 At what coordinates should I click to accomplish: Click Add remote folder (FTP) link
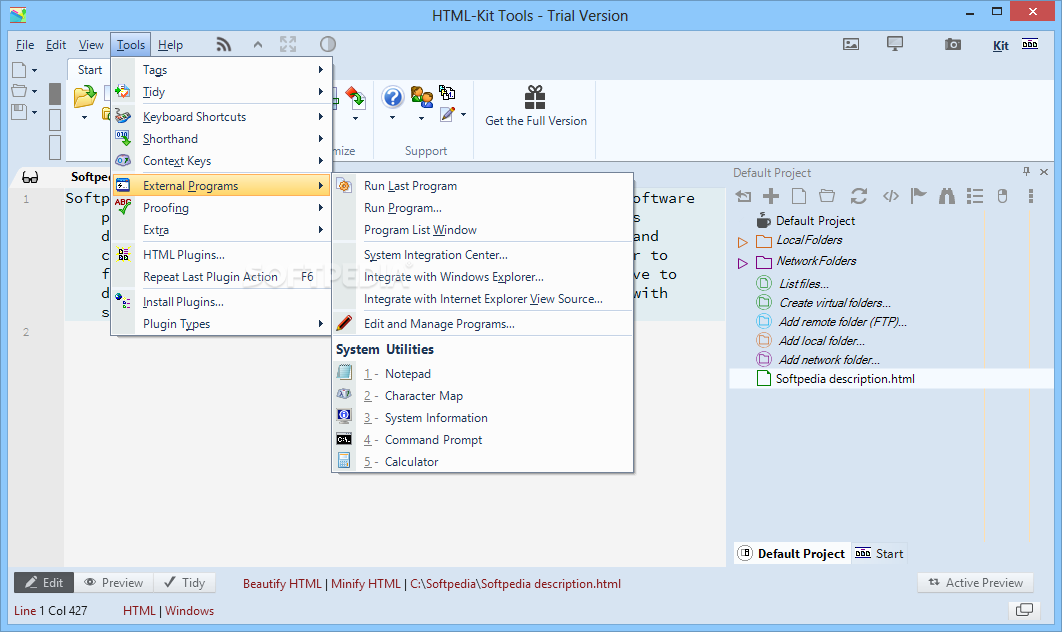pyautogui.click(x=843, y=322)
